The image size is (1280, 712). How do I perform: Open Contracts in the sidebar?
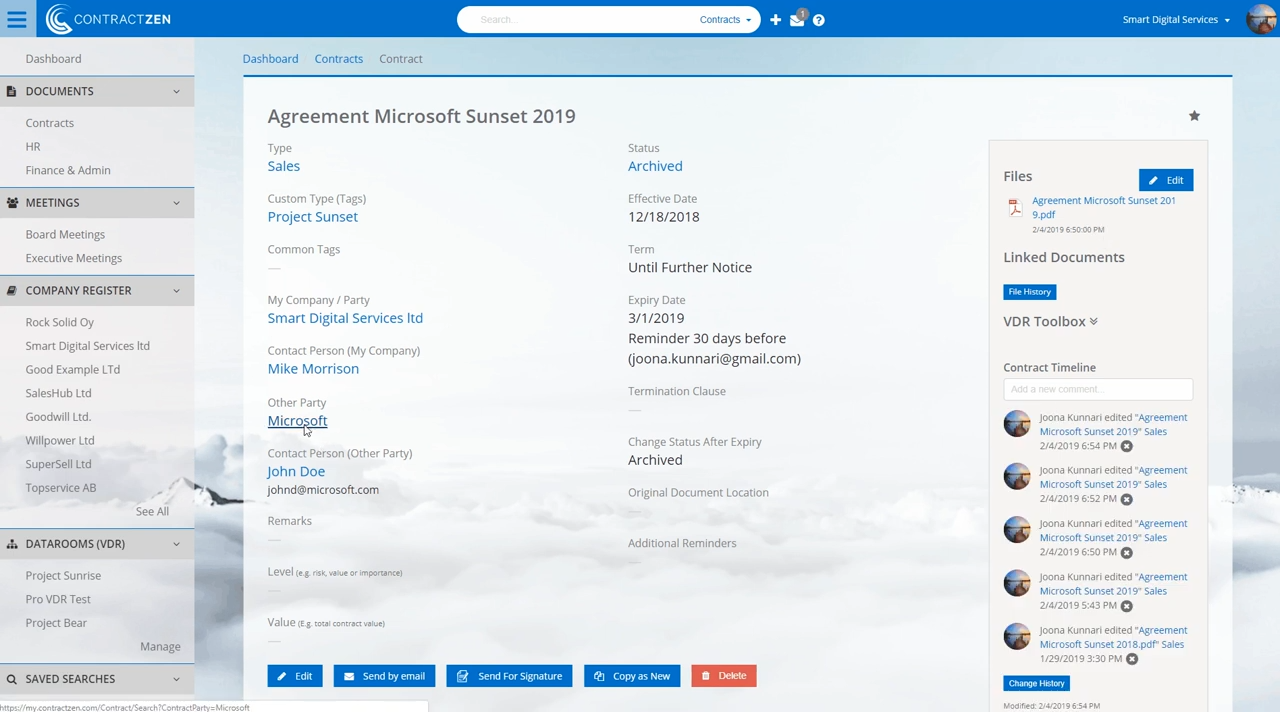coord(50,123)
